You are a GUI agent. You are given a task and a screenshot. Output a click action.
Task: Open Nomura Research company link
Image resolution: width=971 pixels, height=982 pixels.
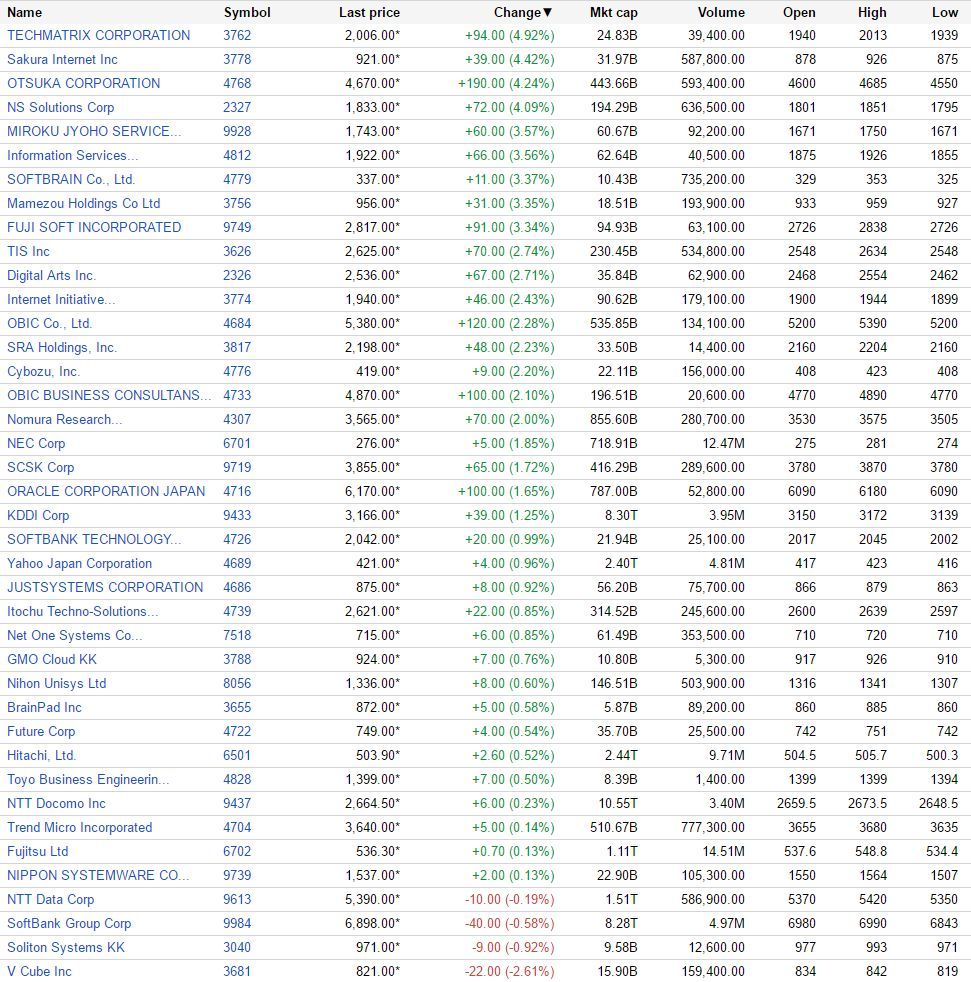click(65, 420)
